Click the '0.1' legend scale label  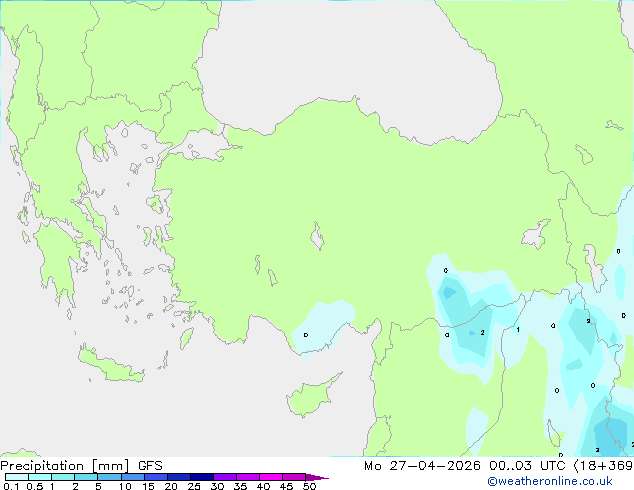click(x=11, y=486)
